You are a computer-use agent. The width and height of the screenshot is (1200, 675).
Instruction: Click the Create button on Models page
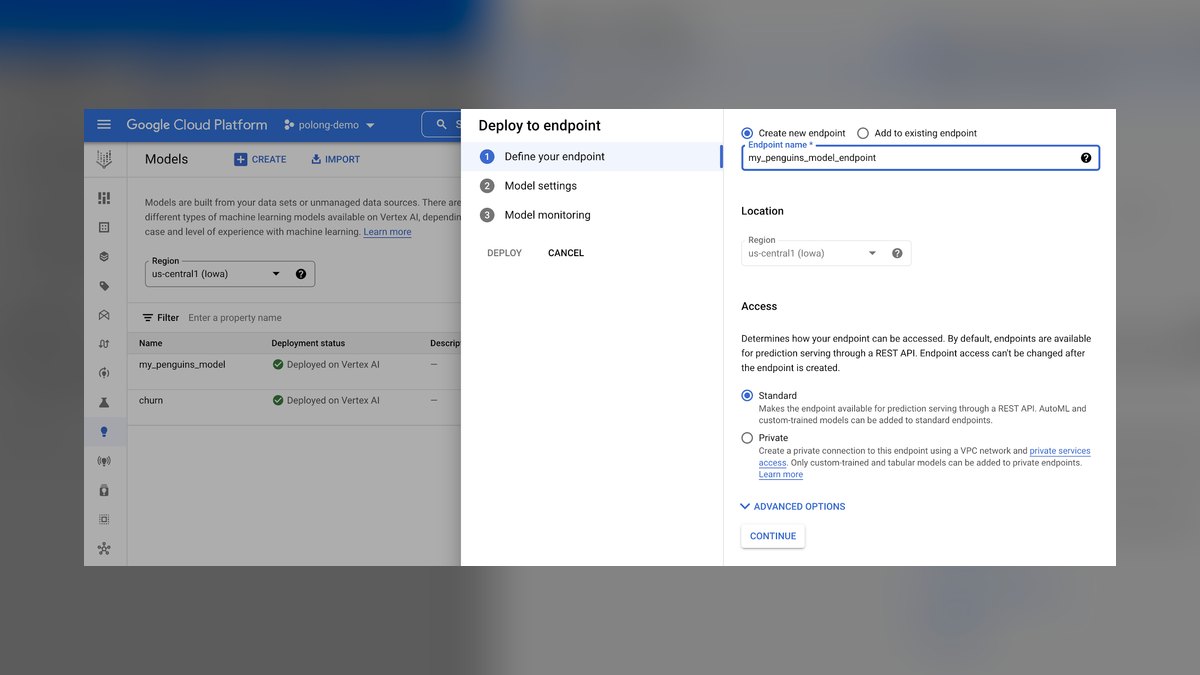pyautogui.click(x=260, y=160)
